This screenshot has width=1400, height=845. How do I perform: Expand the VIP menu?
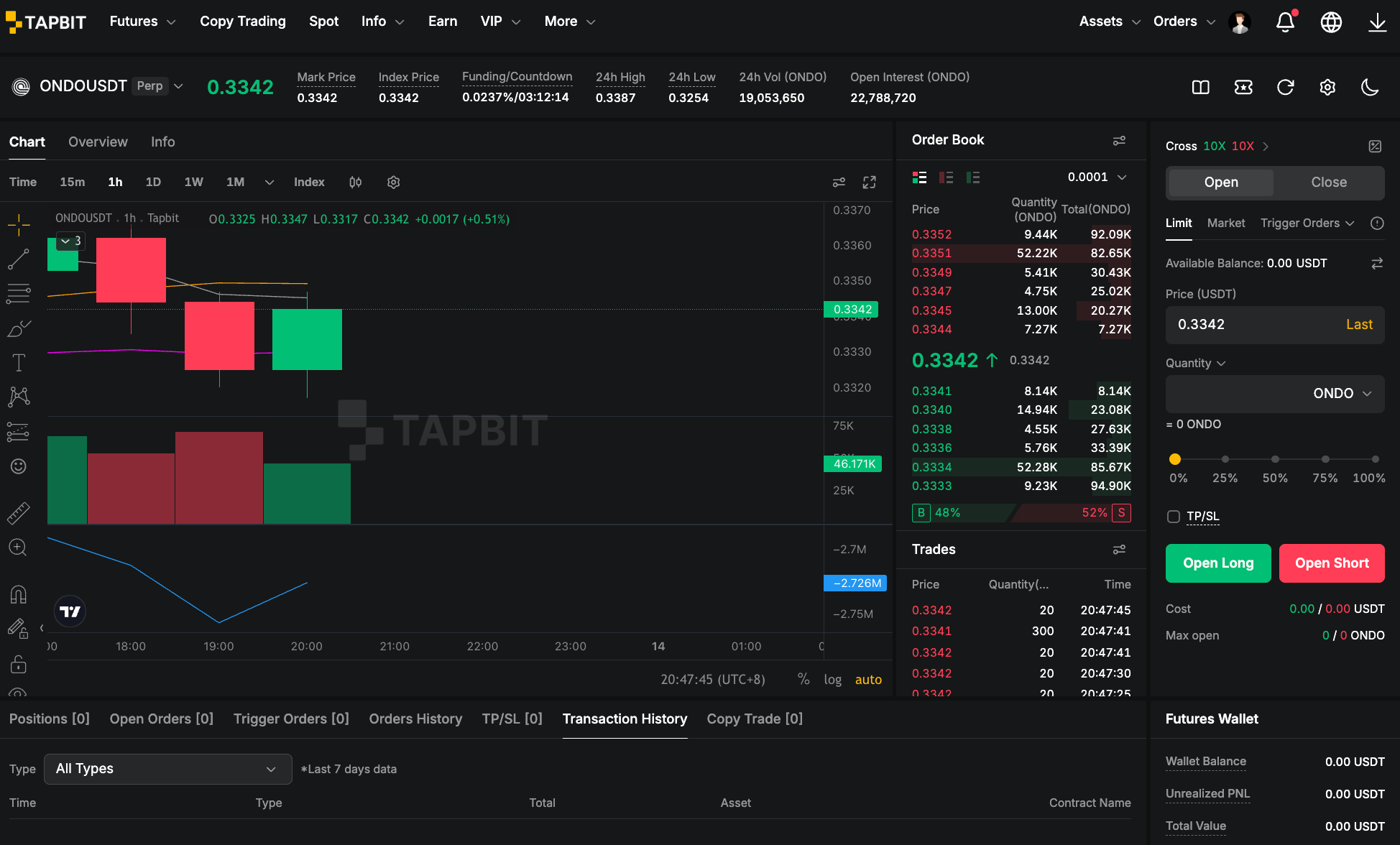(500, 22)
